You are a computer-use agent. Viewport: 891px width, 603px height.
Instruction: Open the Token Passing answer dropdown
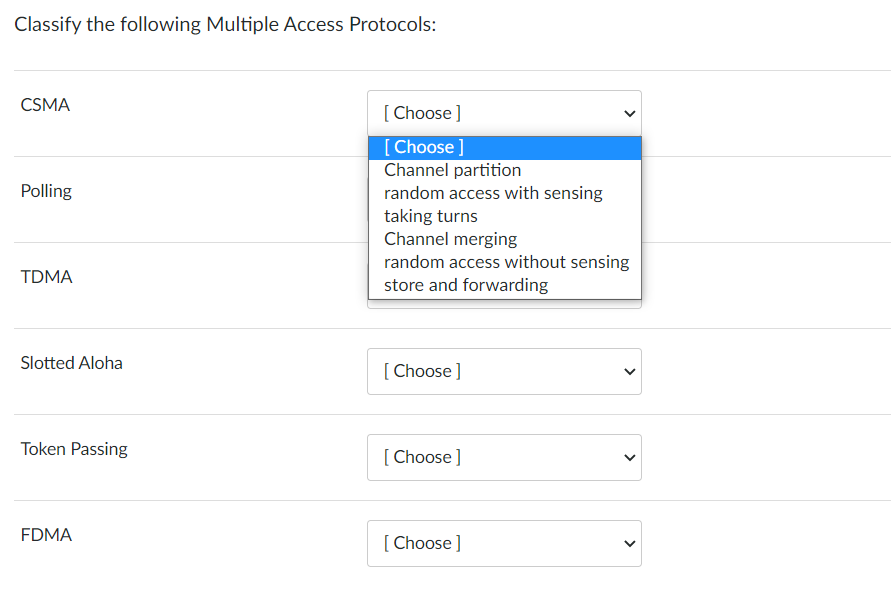pos(504,457)
